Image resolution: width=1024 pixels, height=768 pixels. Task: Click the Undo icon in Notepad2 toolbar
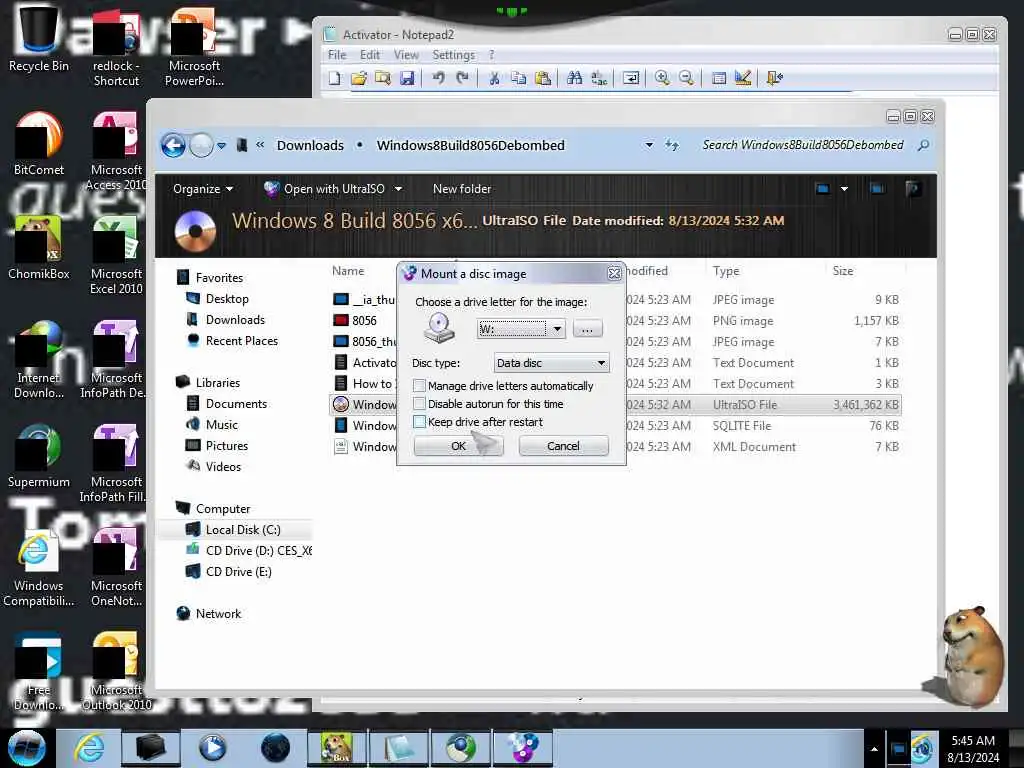click(438, 78)
